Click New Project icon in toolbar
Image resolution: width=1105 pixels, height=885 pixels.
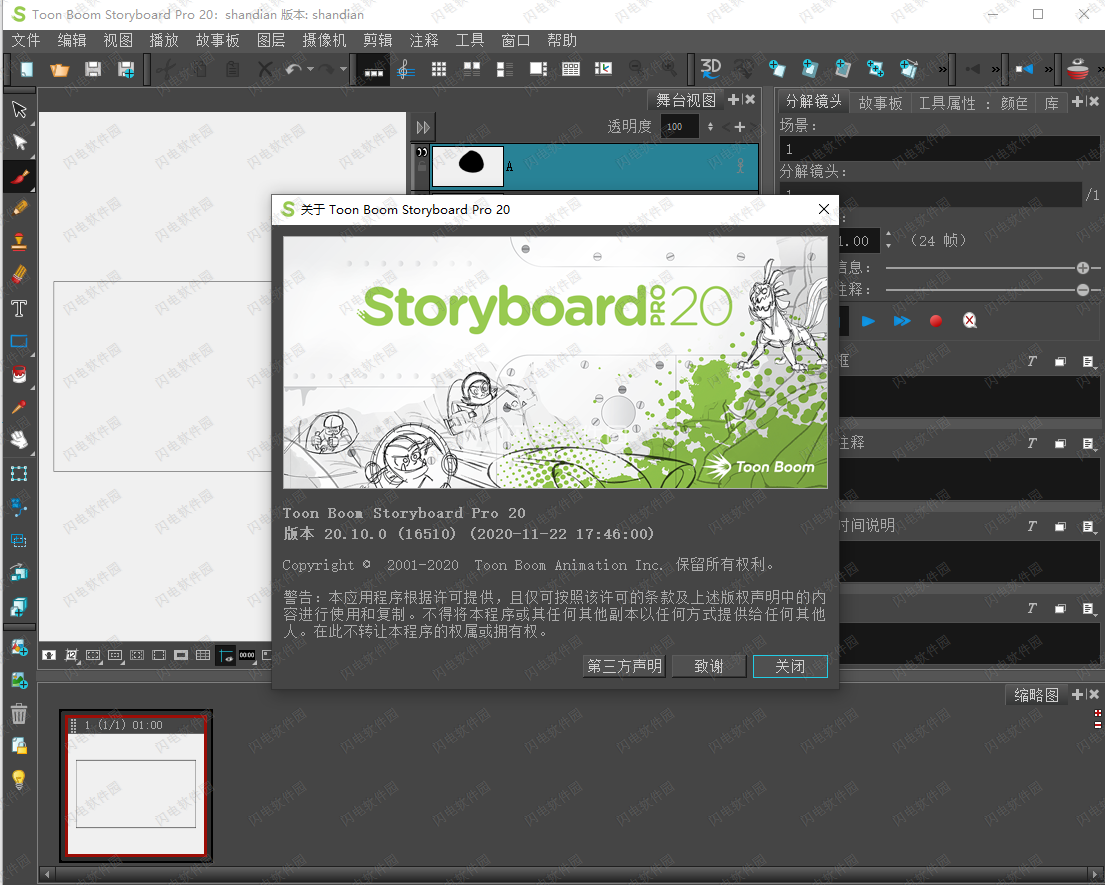click(27, 69)
